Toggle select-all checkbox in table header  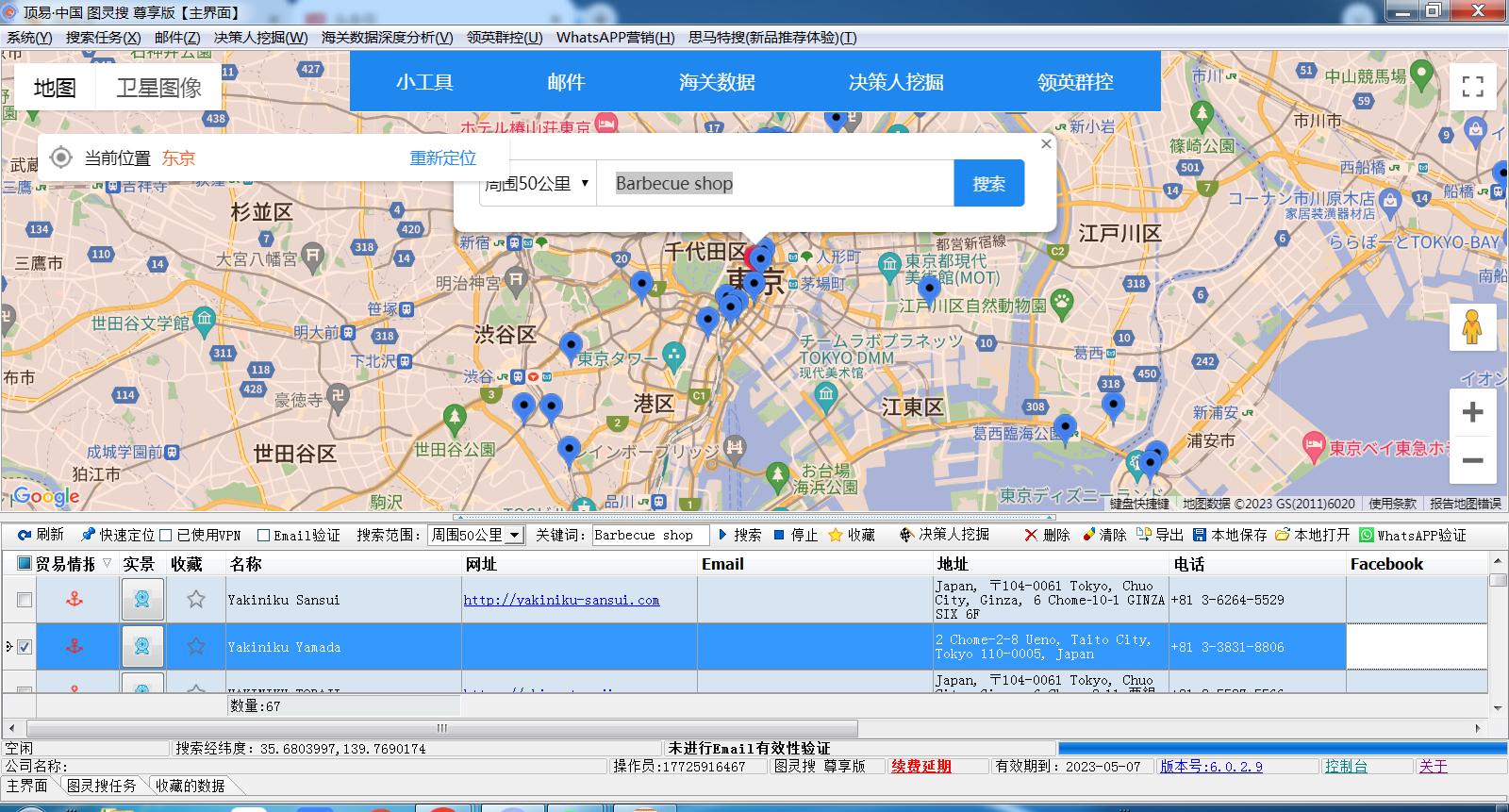(25, 563)
